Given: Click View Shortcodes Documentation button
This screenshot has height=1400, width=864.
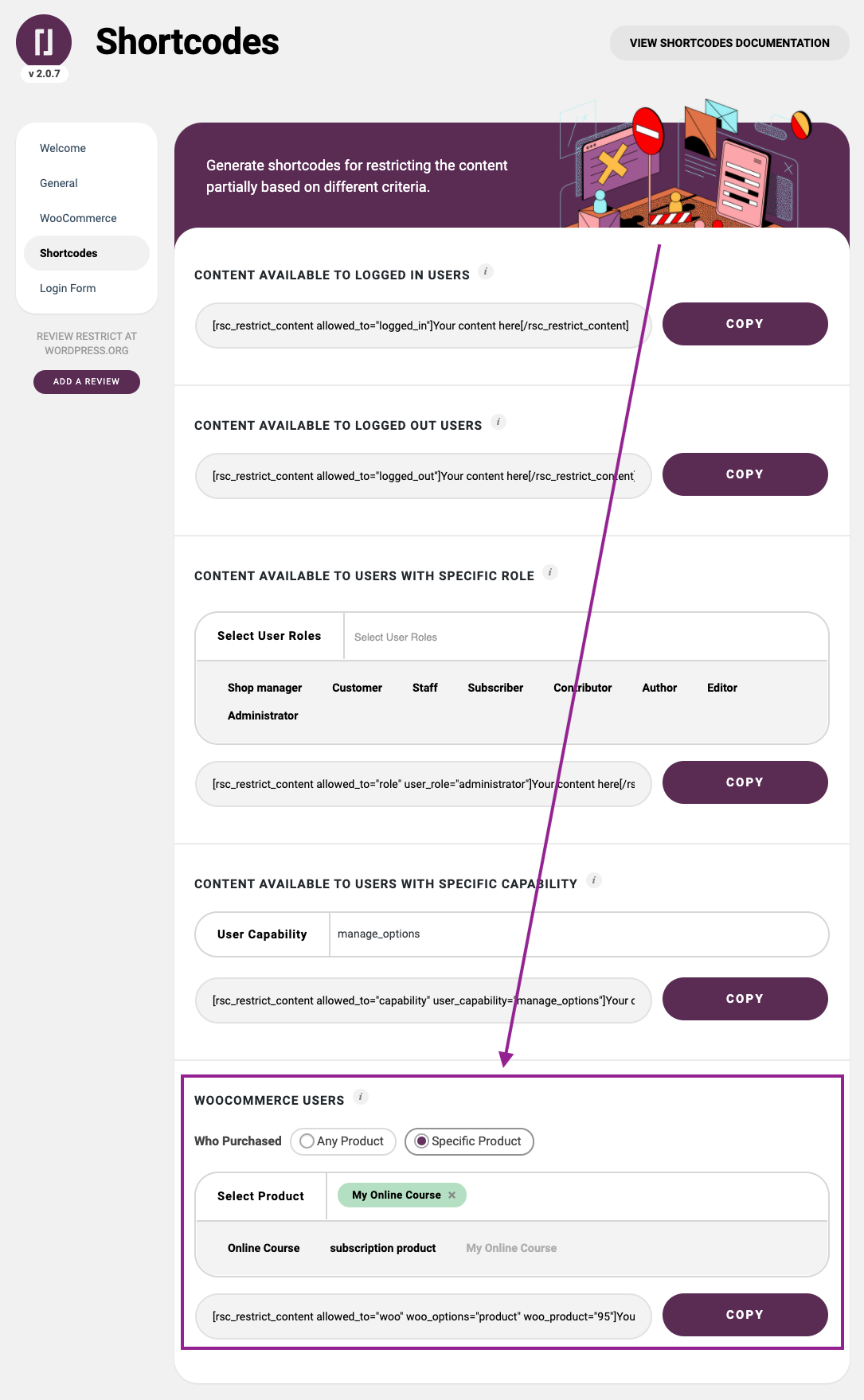Looking at the screenshot, I should pos(729,43).
